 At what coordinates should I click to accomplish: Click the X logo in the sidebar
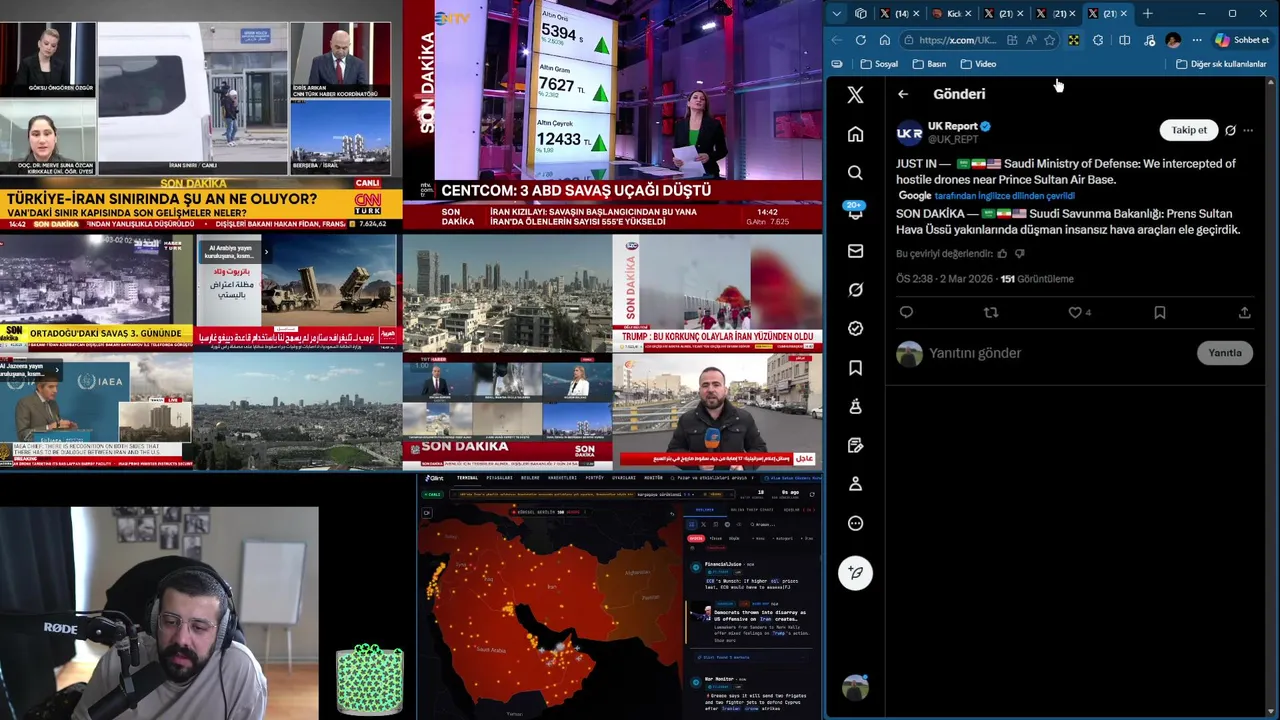855,95
